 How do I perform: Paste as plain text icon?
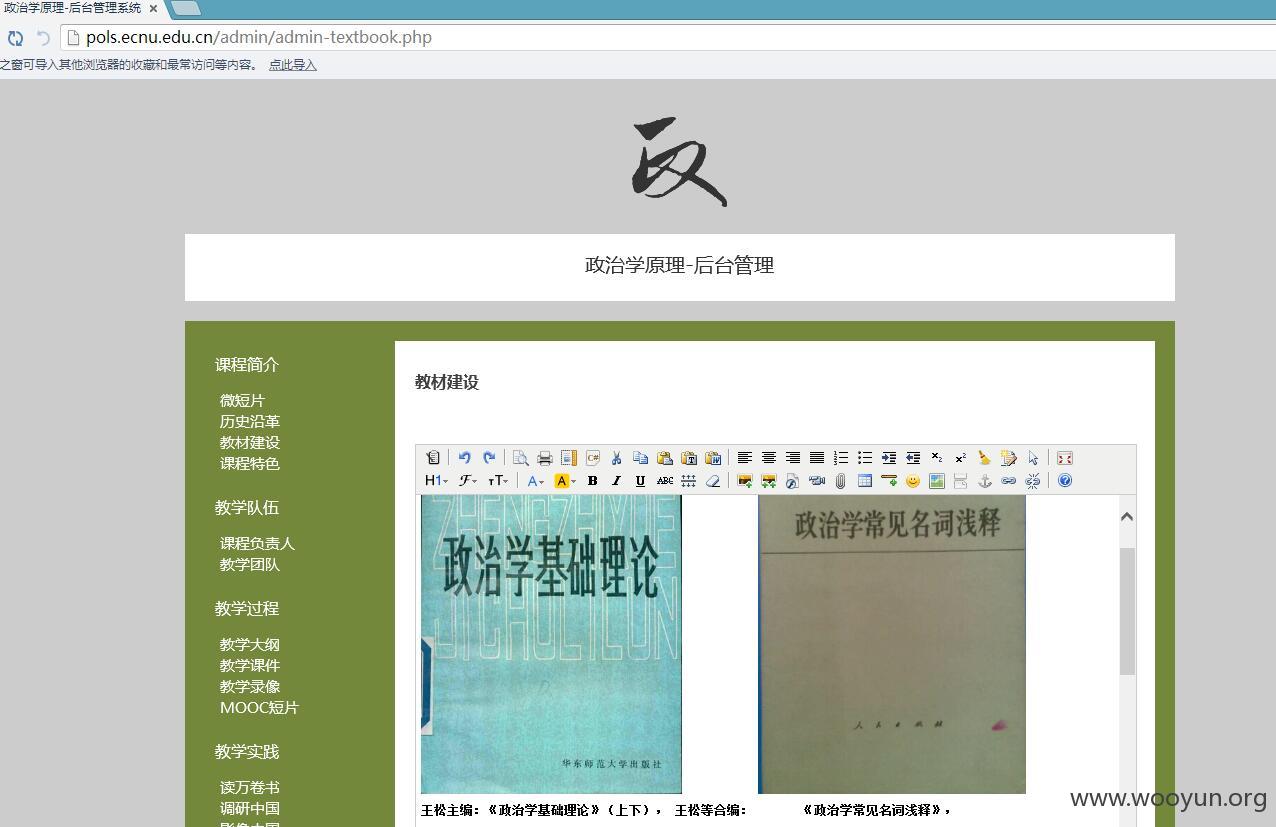click(689, 458)
